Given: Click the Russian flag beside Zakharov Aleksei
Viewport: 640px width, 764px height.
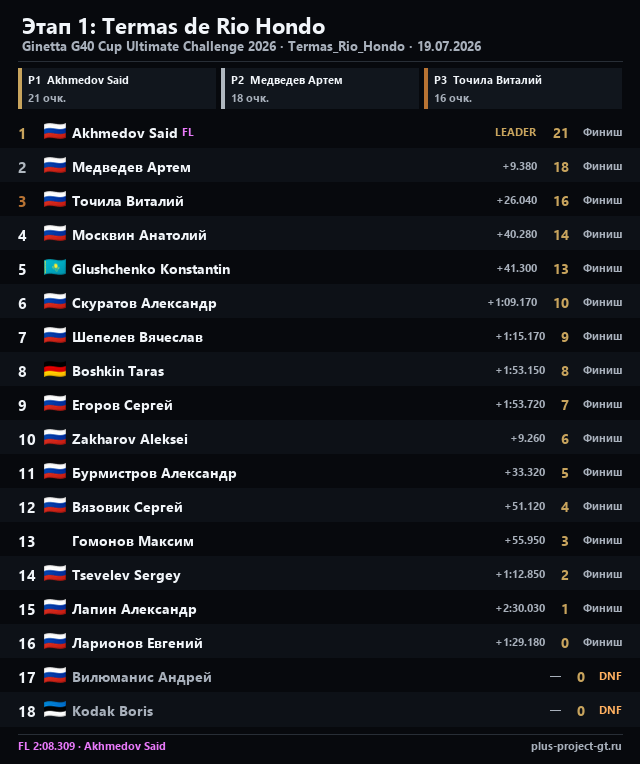Looking at the screenshot, I should click(55, 438).
